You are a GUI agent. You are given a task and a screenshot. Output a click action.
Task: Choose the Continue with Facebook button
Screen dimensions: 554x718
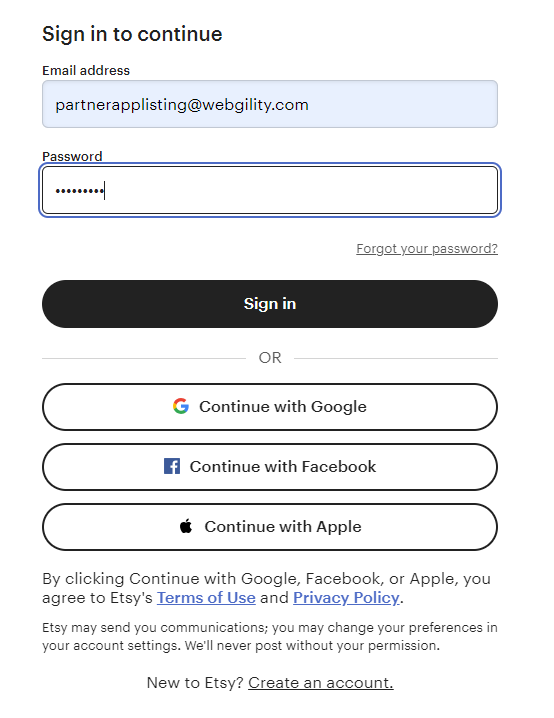pyautogui.click(x=270, y=467)
